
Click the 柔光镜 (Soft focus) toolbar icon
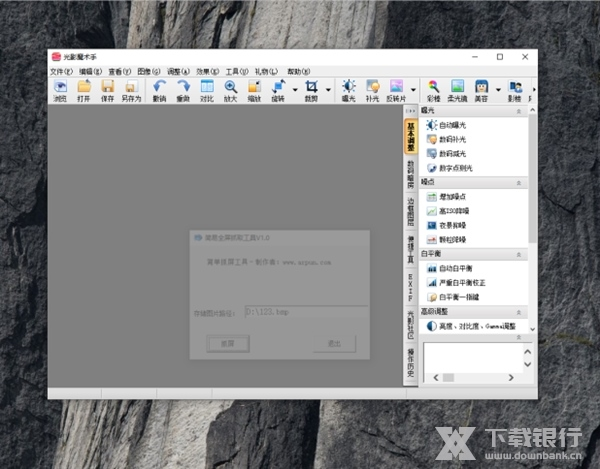coord(457,90)
